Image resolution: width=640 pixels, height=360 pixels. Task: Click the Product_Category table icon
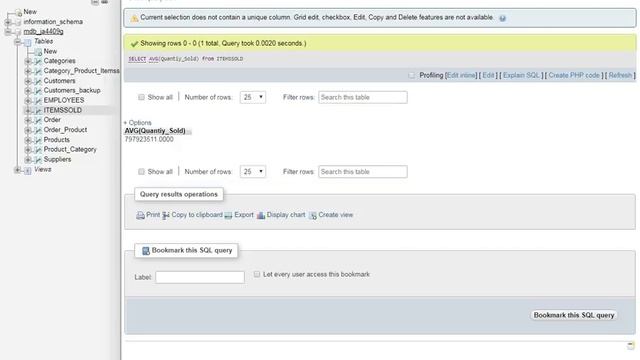(x=38, y=150)
